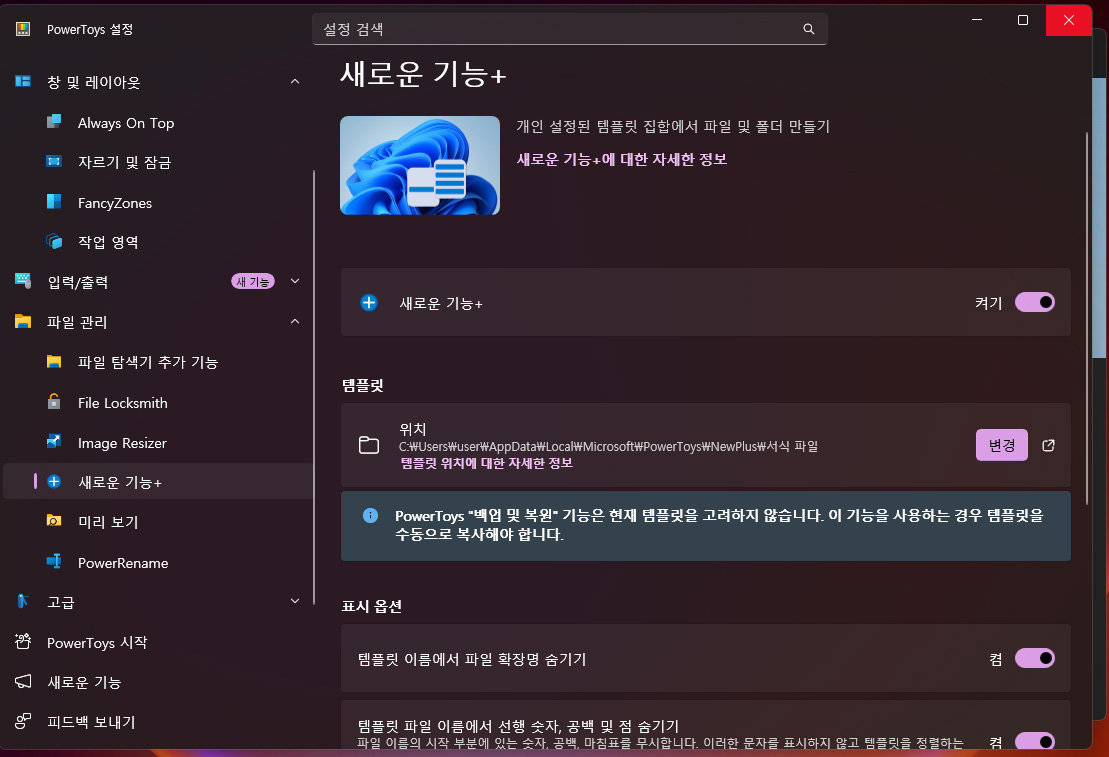The image size is (1109, 757).
Task: Click the info icon in backup notice
Action: [370, 515]
